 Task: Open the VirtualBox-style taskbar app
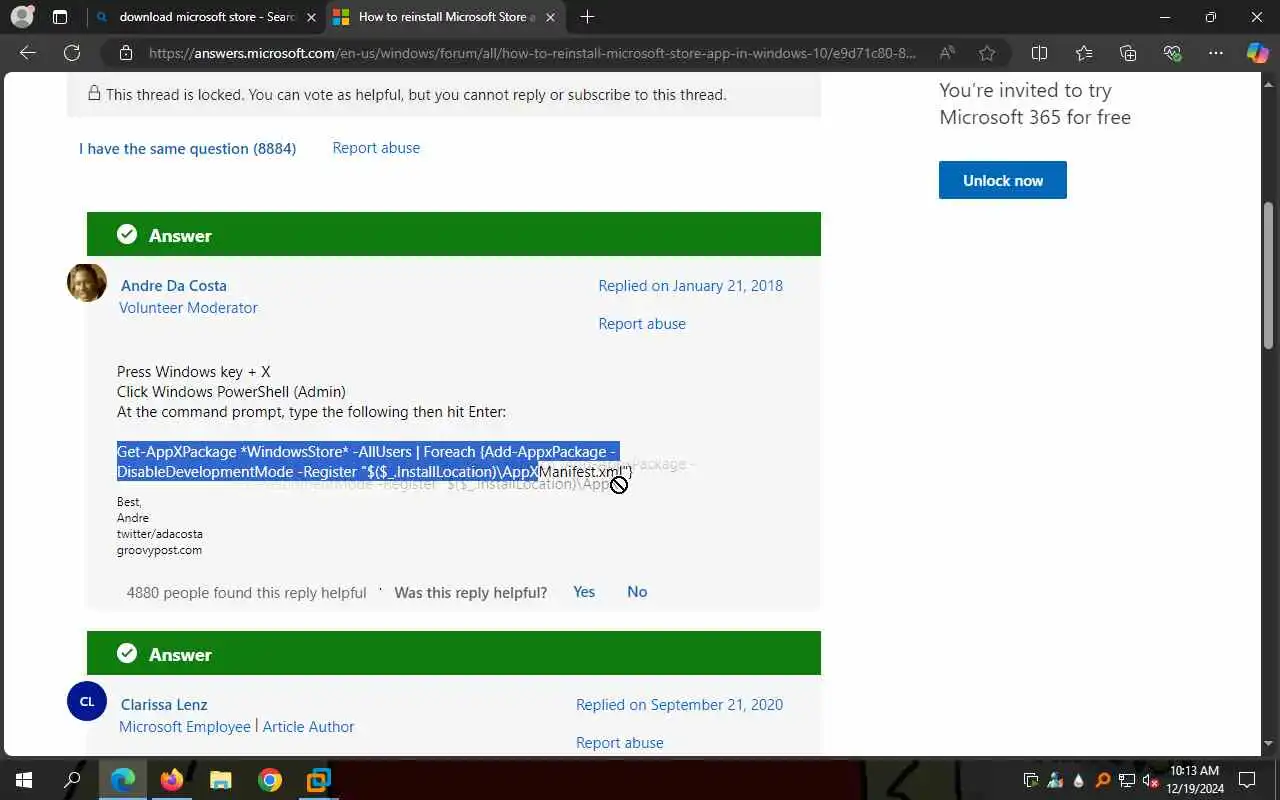[x=318, y=780]
